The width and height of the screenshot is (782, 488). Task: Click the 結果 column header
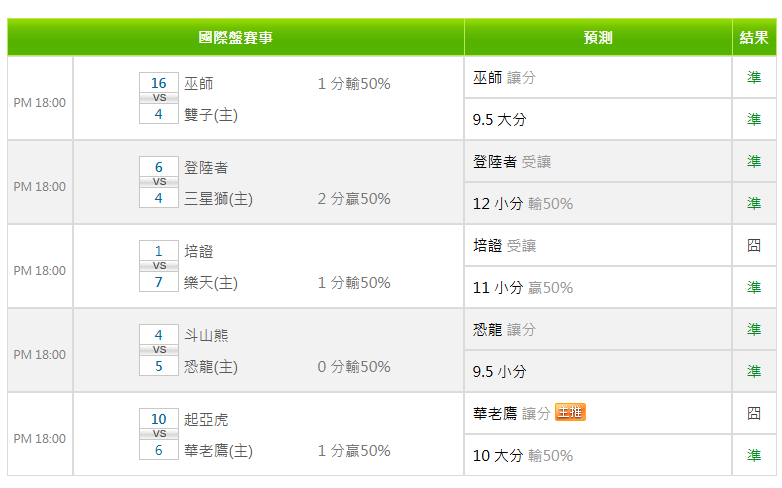[754, 37]
